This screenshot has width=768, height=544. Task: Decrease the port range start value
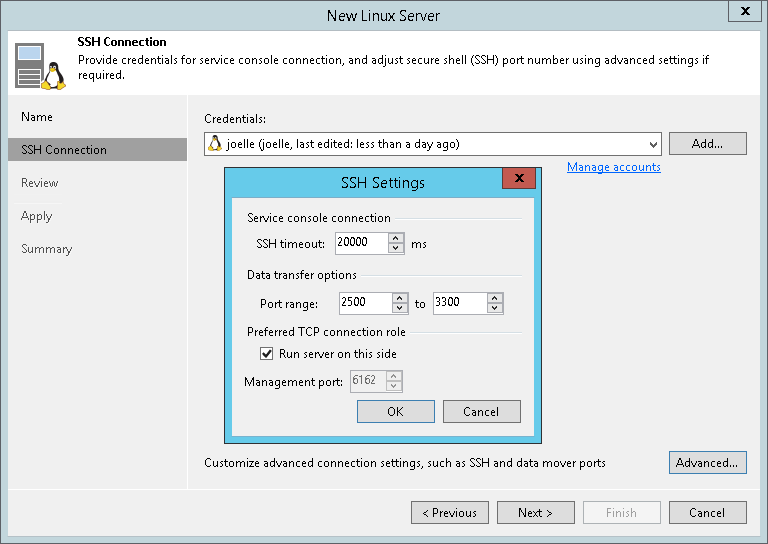coord(400,308)
